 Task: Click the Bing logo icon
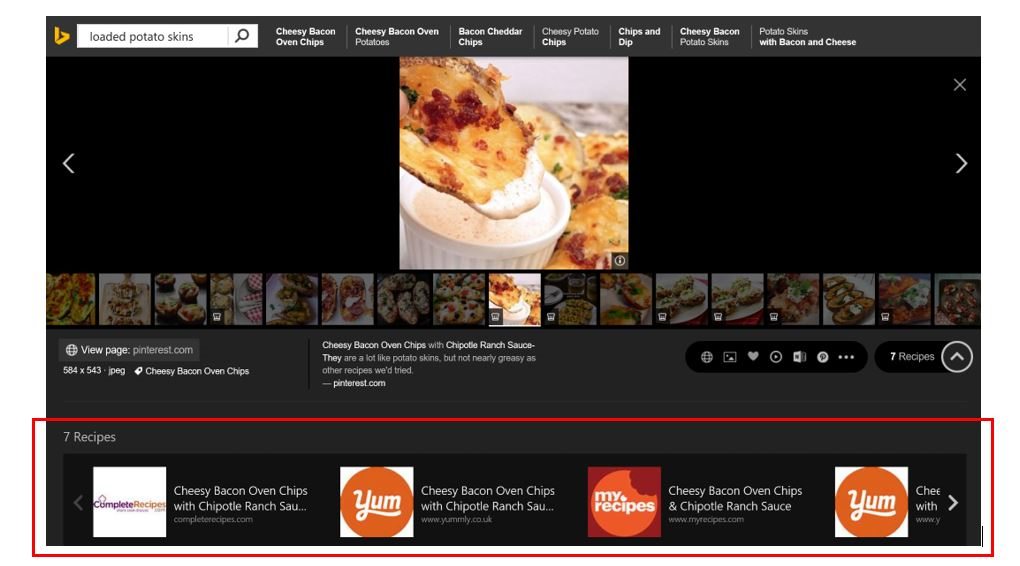point(62,37)
